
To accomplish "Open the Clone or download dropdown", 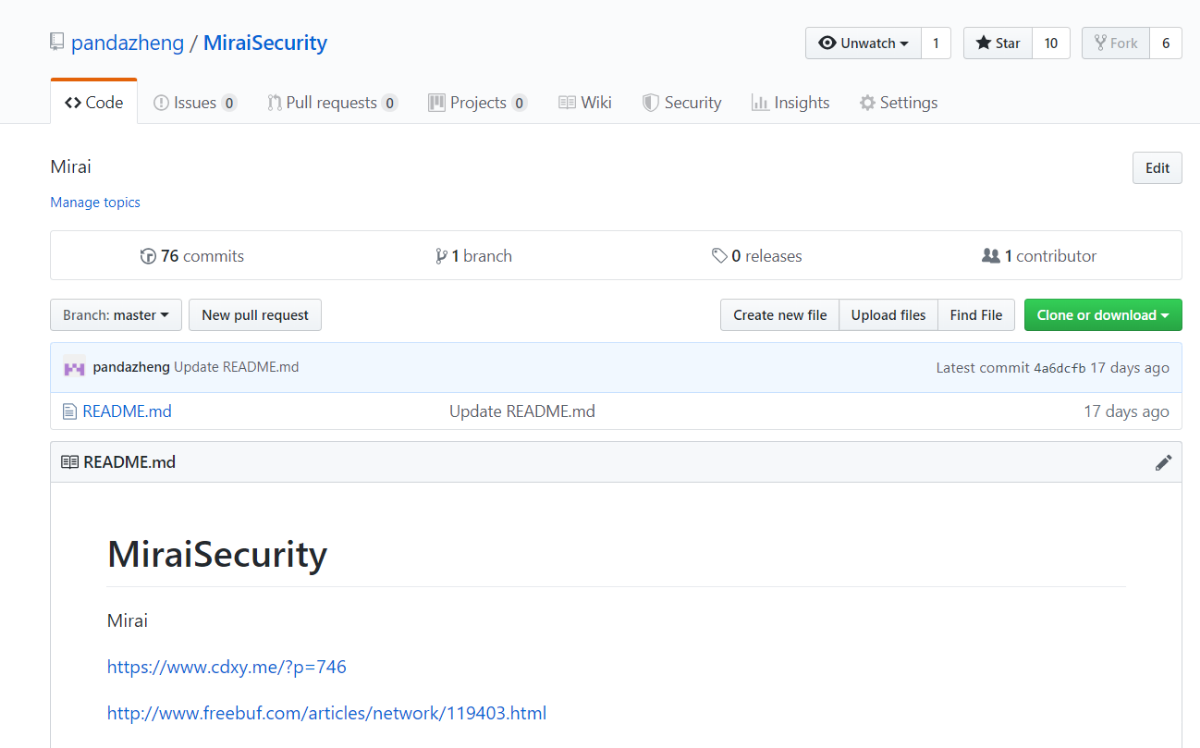I will coord(1102,315).
